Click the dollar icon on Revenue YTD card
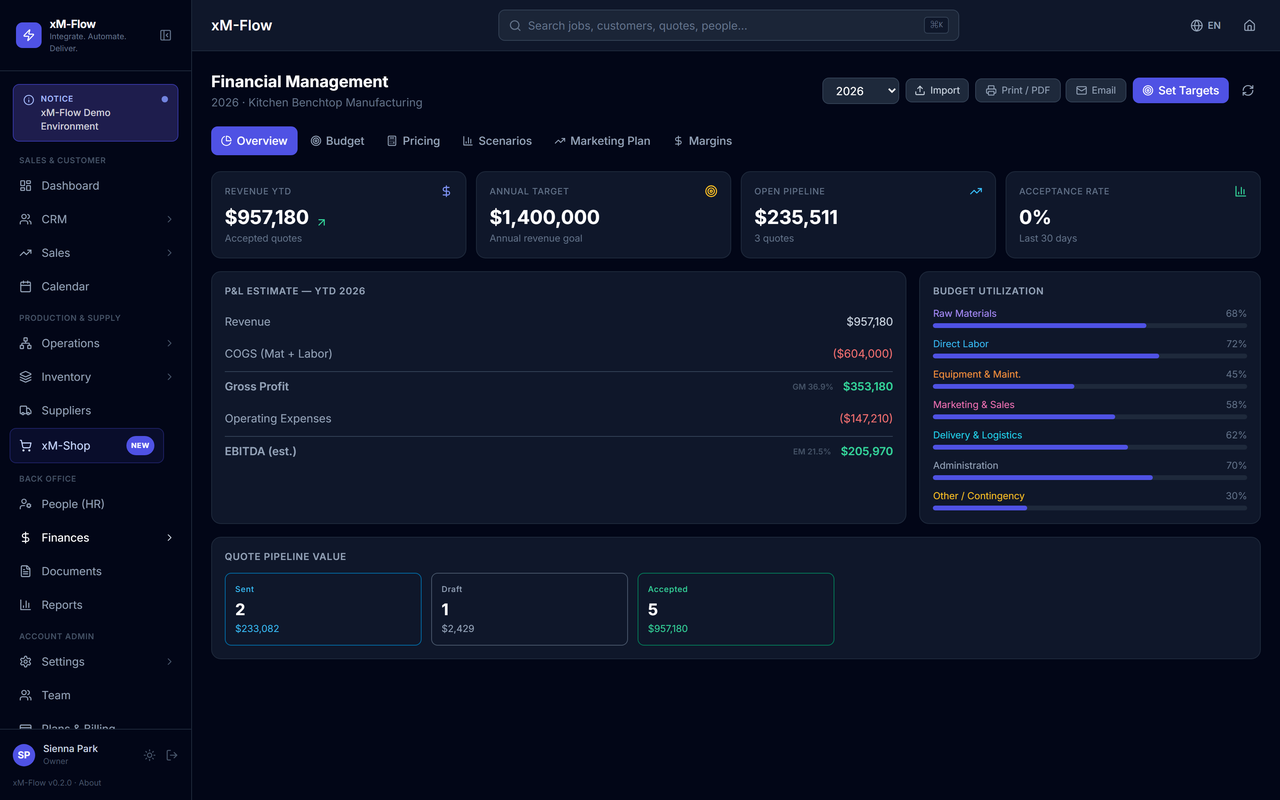Image resolution: width=1280 pixels, height=800 pixels. [x=446, y=191]
